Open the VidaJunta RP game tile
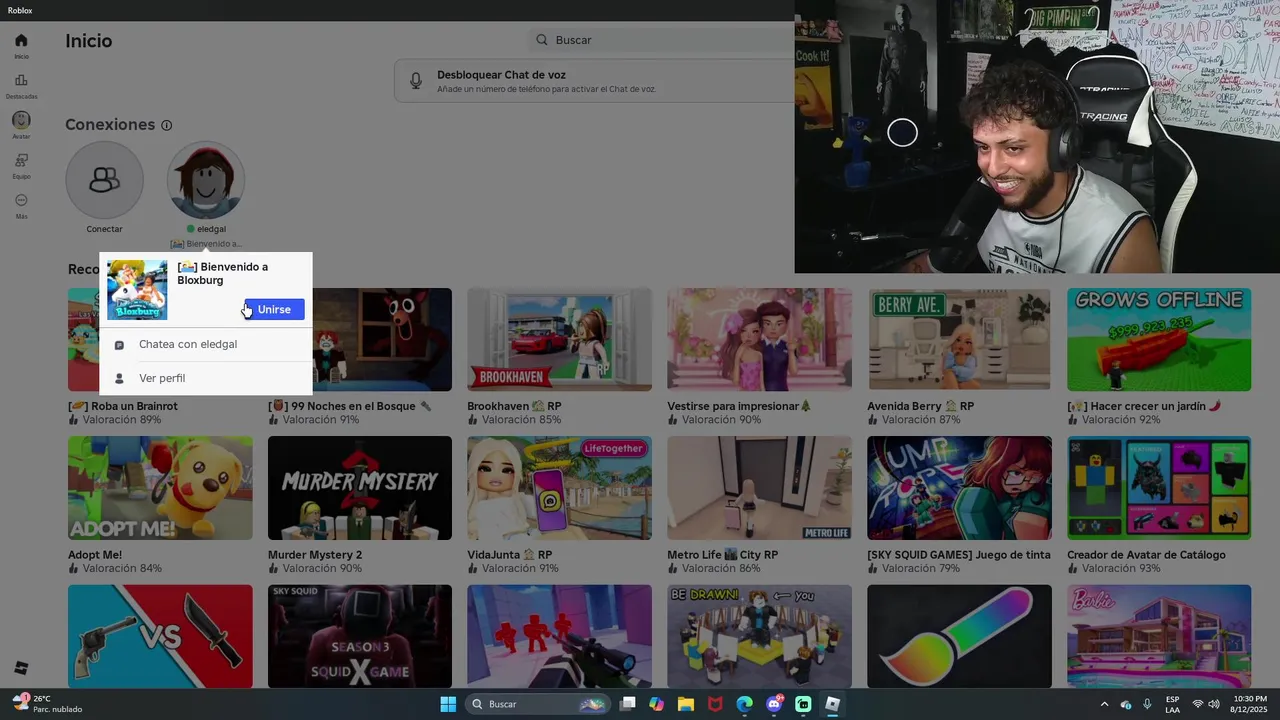This screenshot has width=1280, height=720. pyautogui.click(x=559, y=488)
